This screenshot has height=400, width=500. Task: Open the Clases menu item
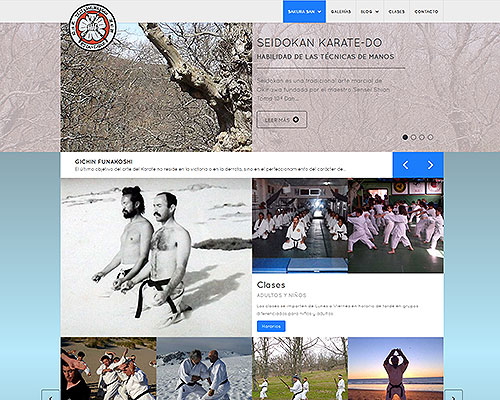tap(396, 12)
